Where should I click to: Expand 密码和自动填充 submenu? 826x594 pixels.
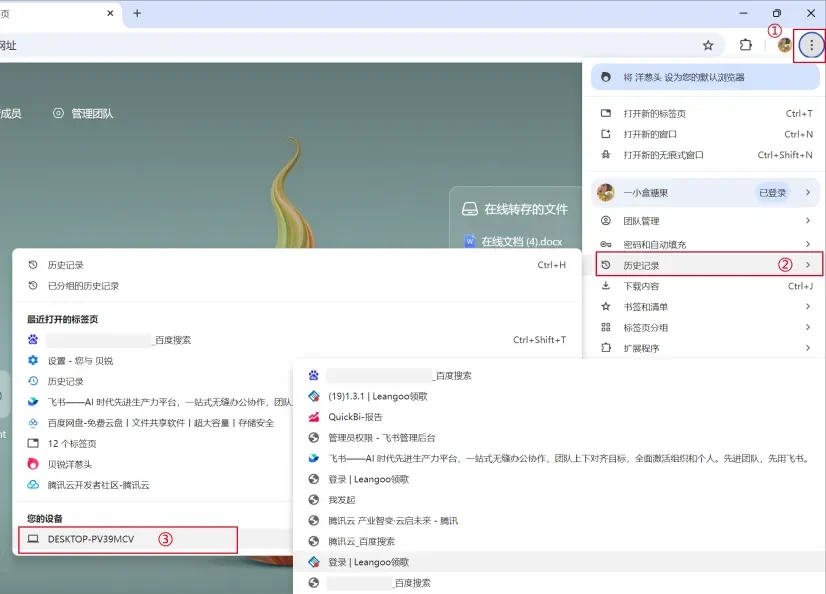[x=707, y=244]
